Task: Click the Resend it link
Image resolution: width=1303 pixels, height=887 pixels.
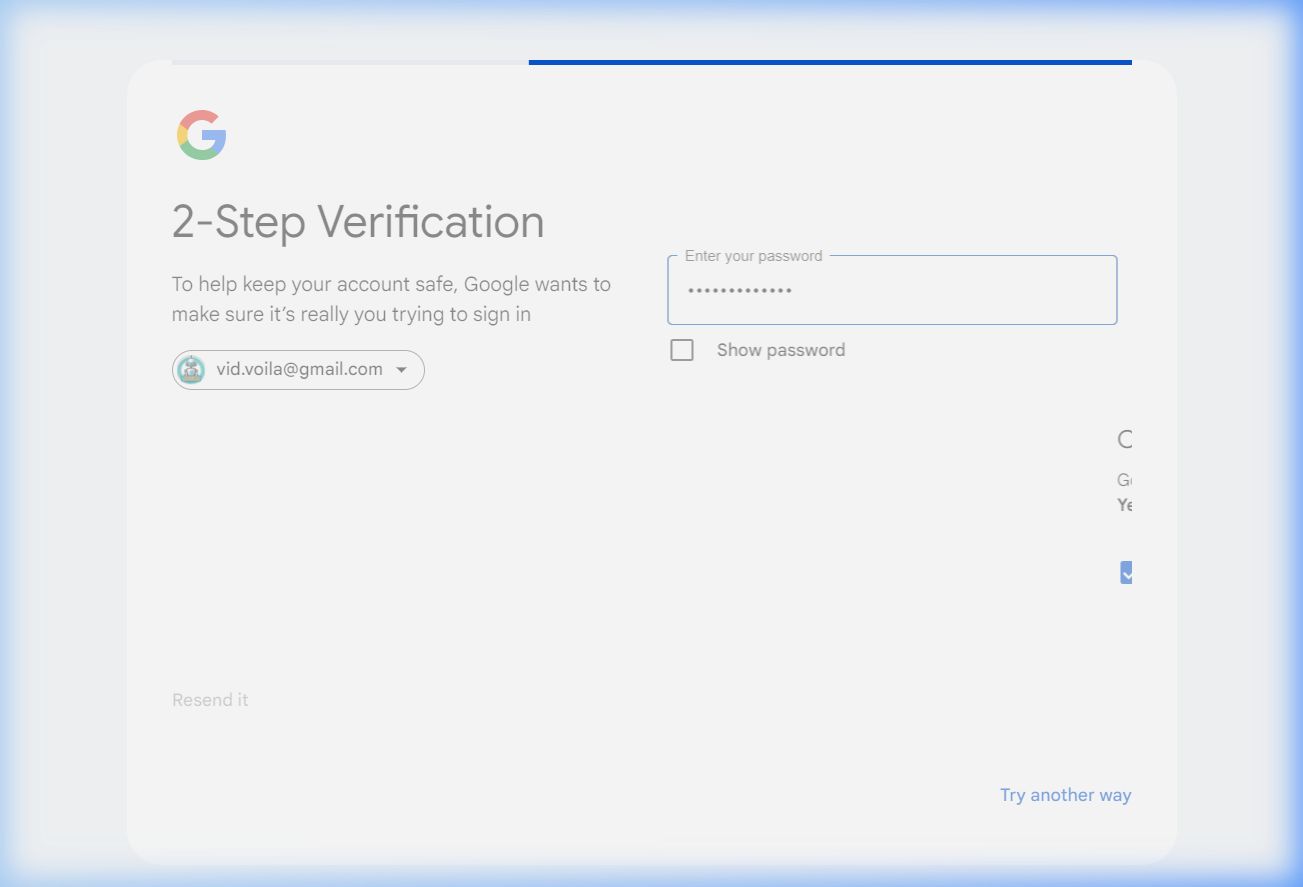Action: [210, 700]
